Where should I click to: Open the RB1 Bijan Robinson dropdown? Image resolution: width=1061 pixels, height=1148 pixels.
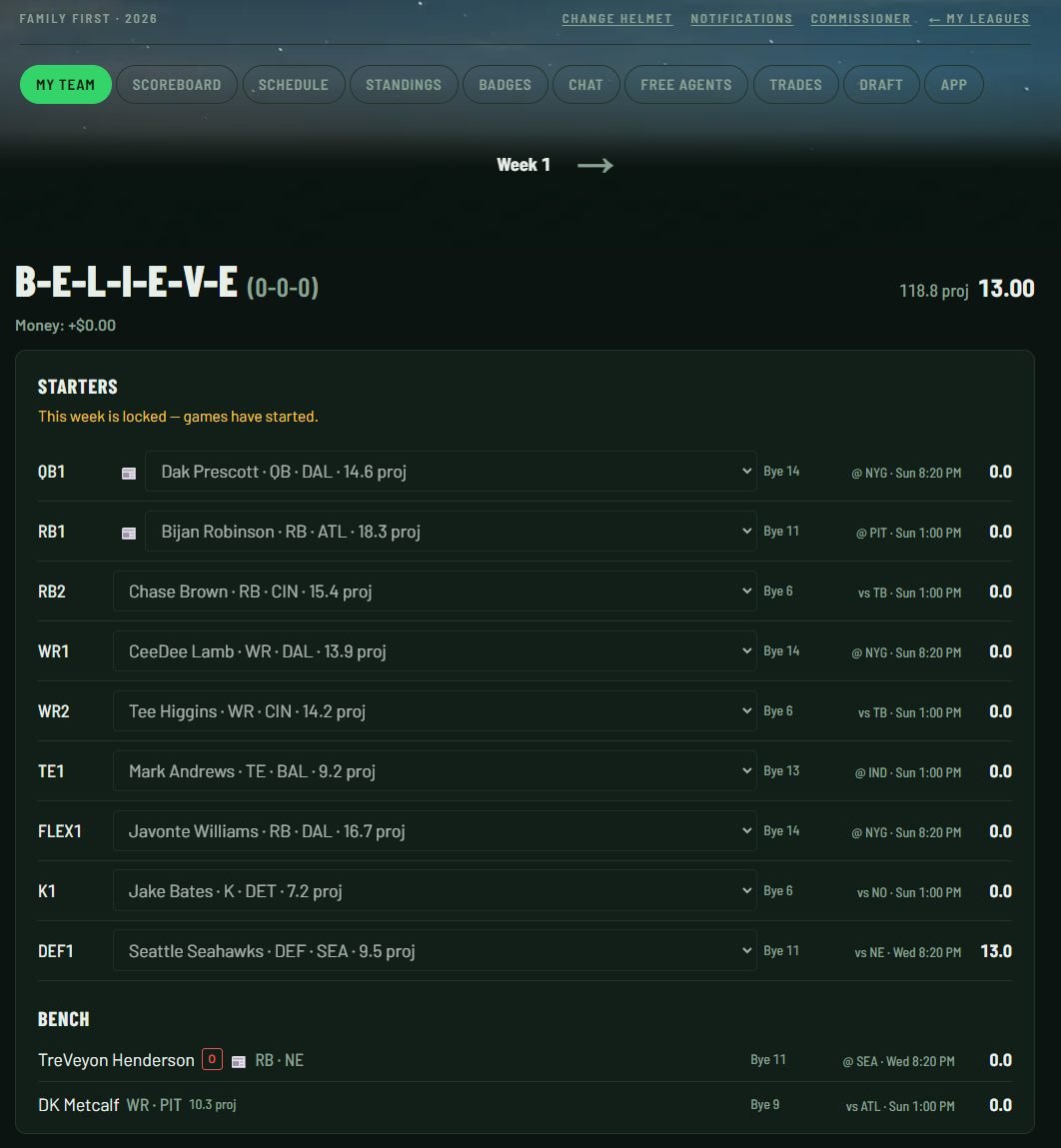(x=451, y=532)
